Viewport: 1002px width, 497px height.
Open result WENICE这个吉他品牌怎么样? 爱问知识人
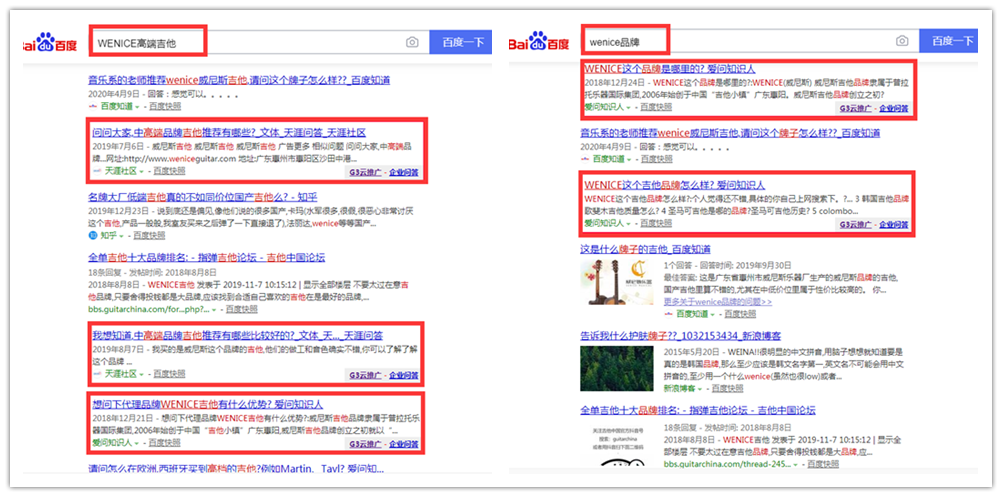click(674, 185)
